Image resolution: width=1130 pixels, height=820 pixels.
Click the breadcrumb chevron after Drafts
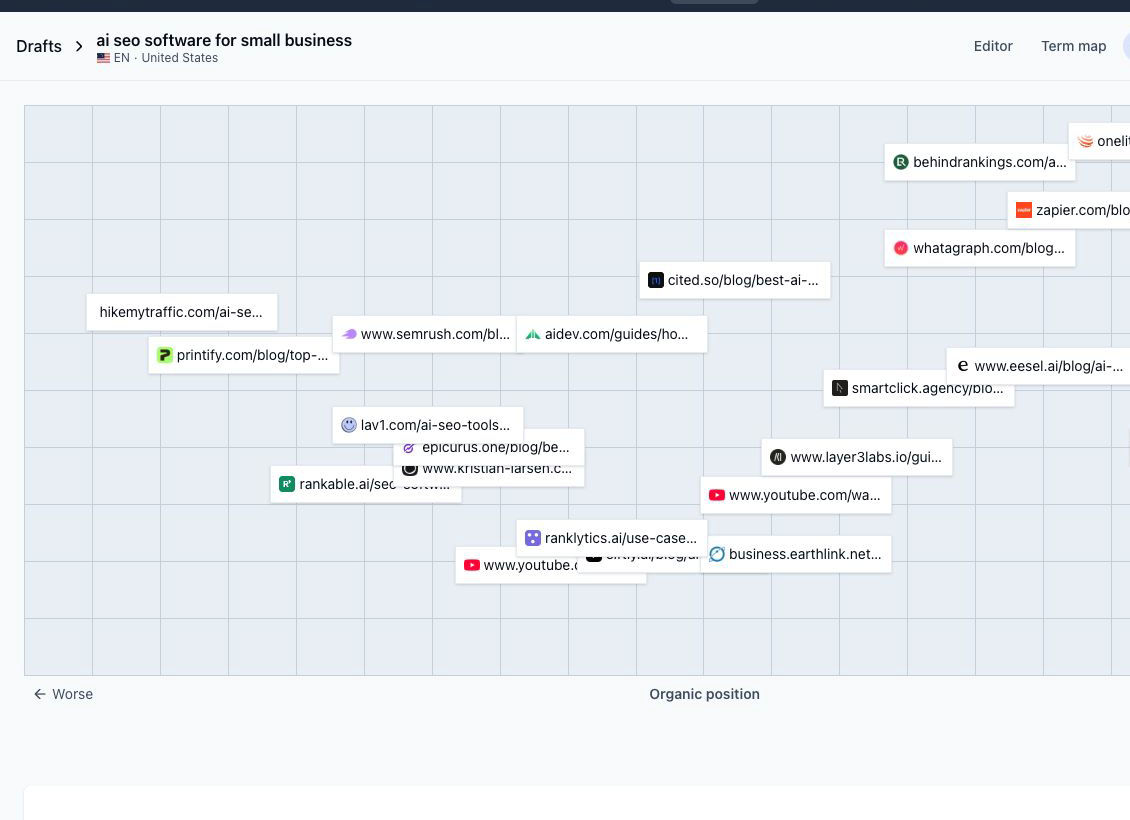click(x=79, y=47)
